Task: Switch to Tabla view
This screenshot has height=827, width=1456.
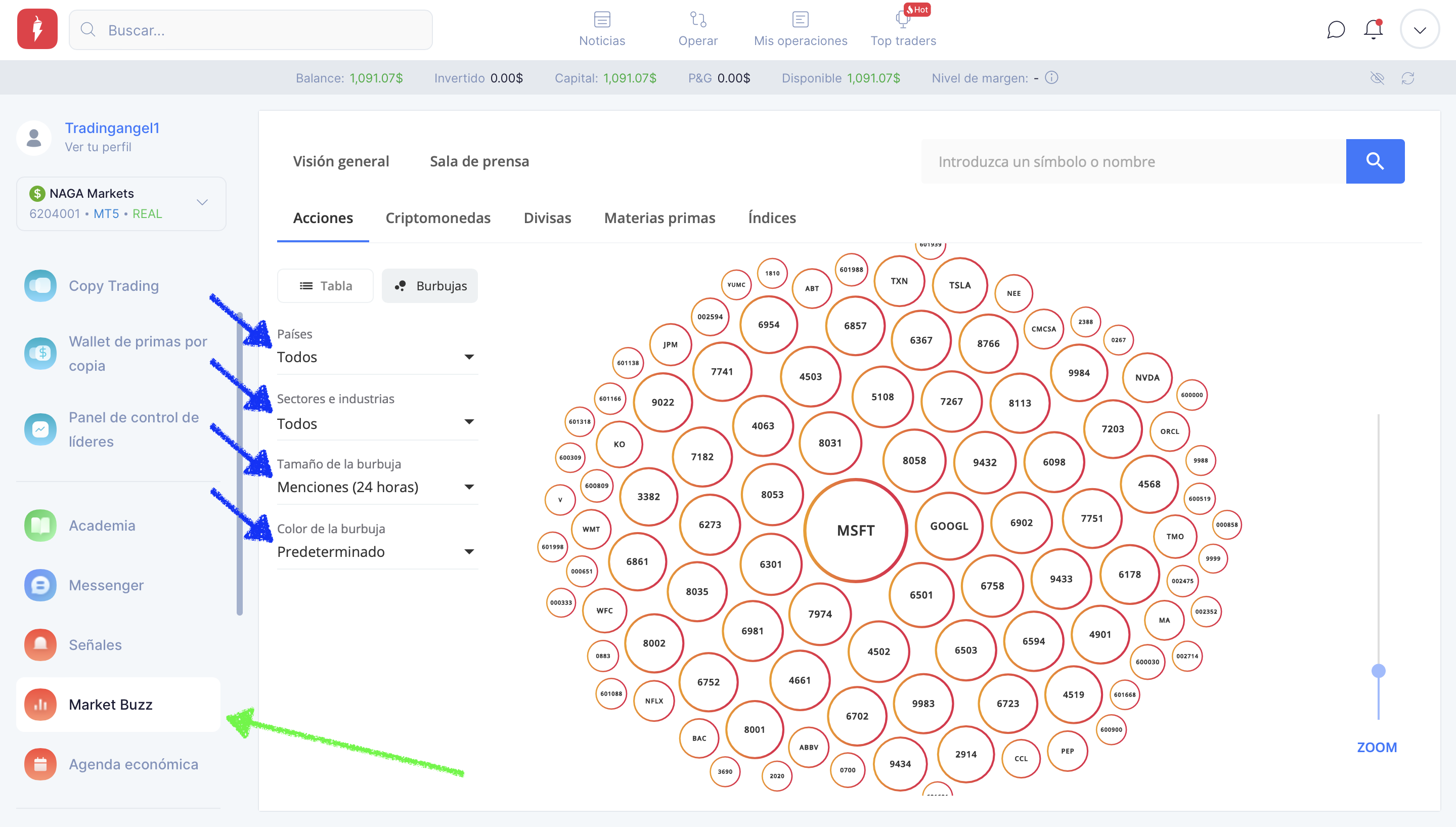Action: (325, 286)
